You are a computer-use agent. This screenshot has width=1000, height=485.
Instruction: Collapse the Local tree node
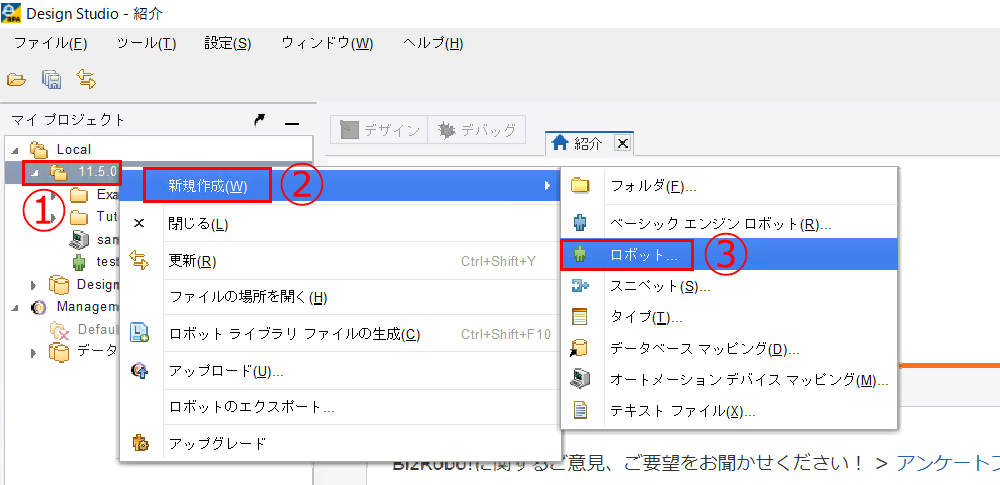pos(15,150)
